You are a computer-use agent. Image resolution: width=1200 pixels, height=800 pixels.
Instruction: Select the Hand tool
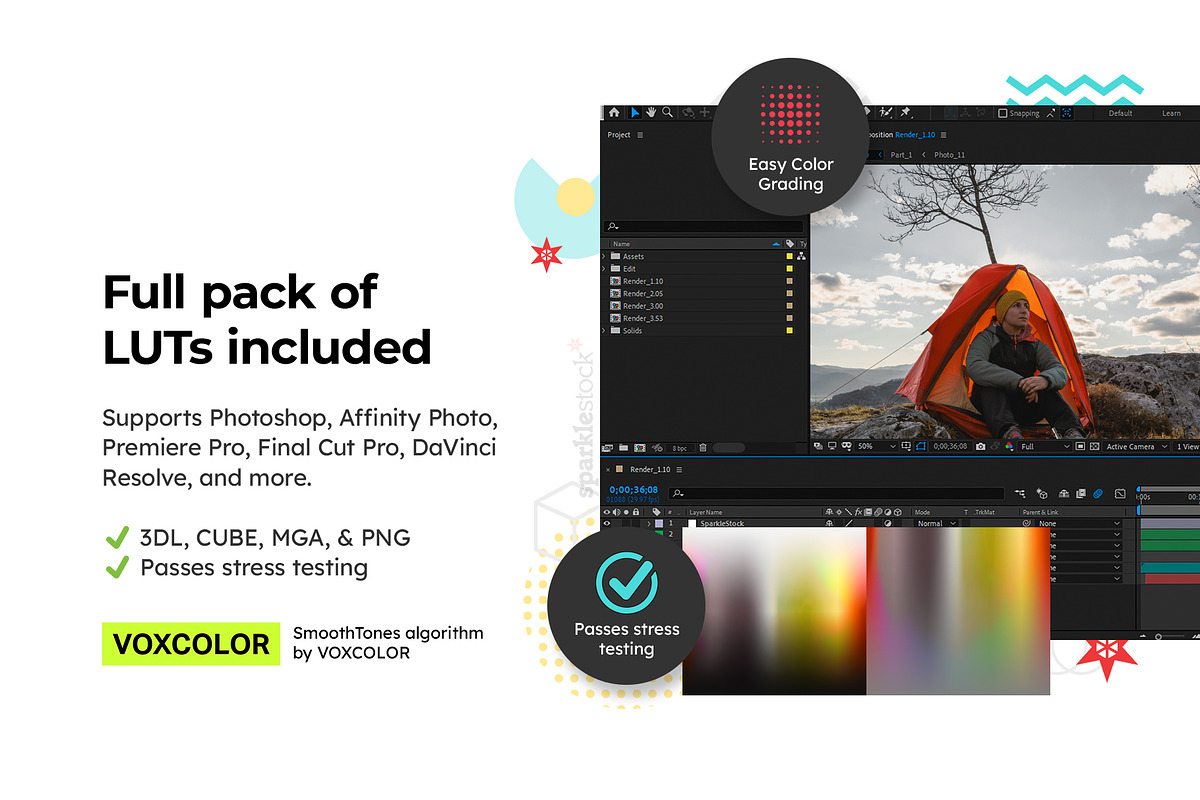point(651,113)
